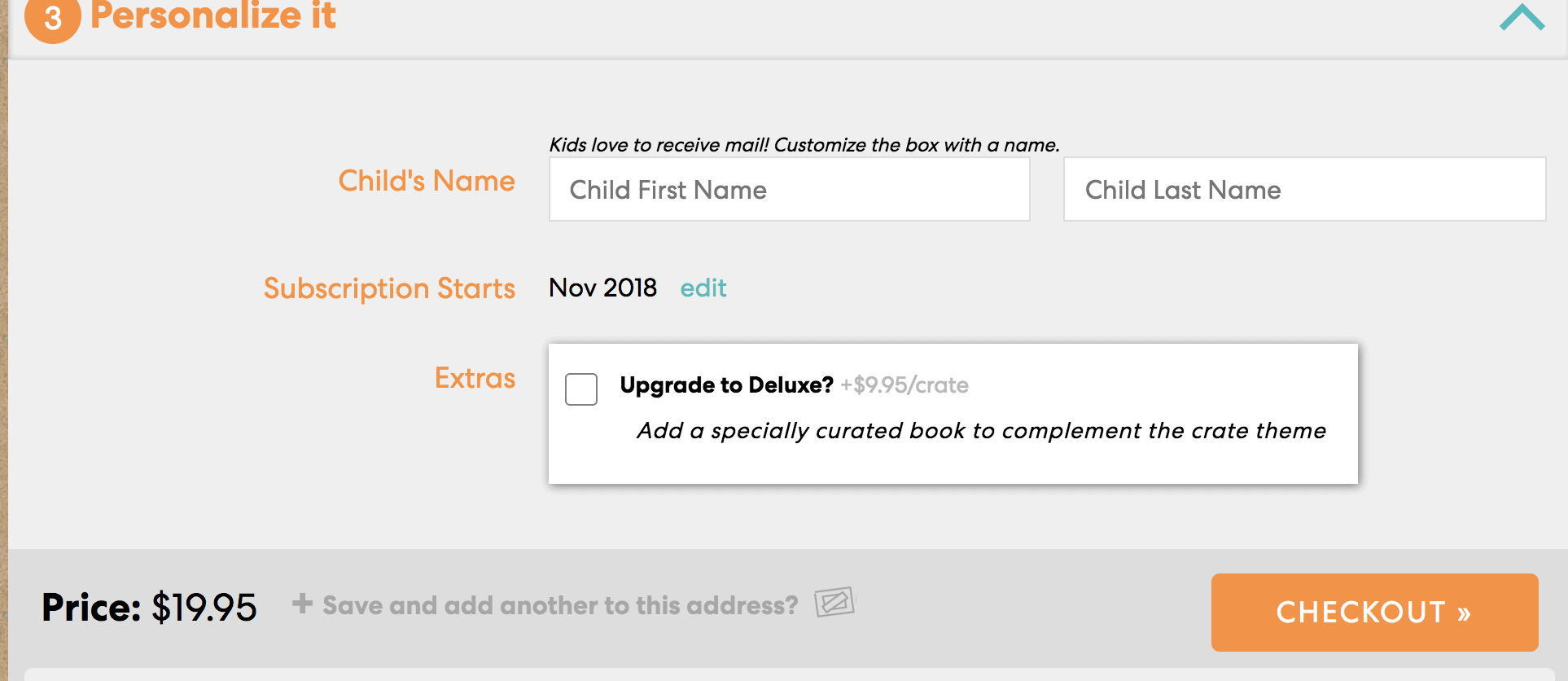Click the +$9.95/crate price text
This screenshot has width=1568, height=681.
(904, 384)
